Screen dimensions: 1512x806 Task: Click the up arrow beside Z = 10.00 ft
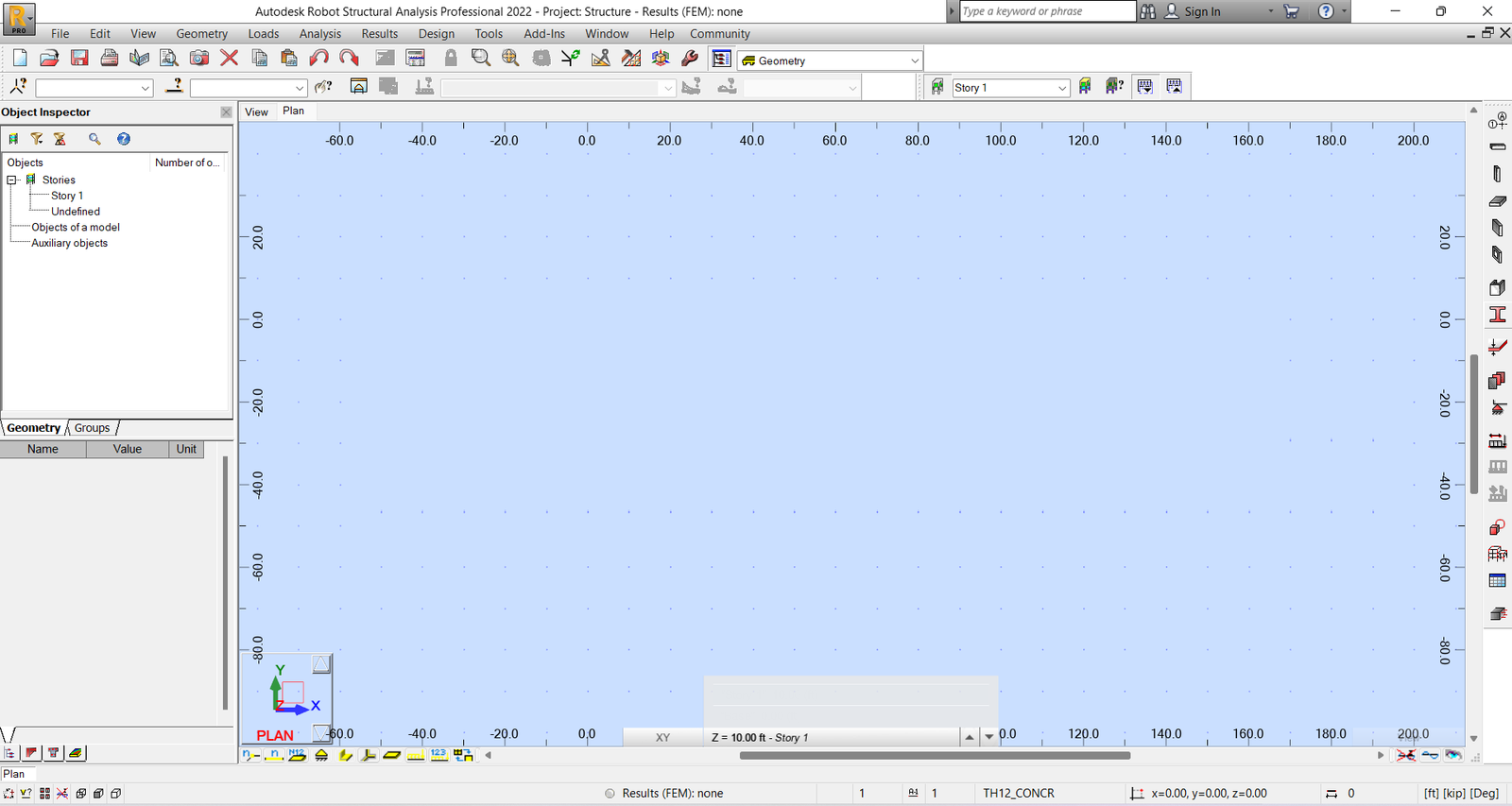pos(970,737)
